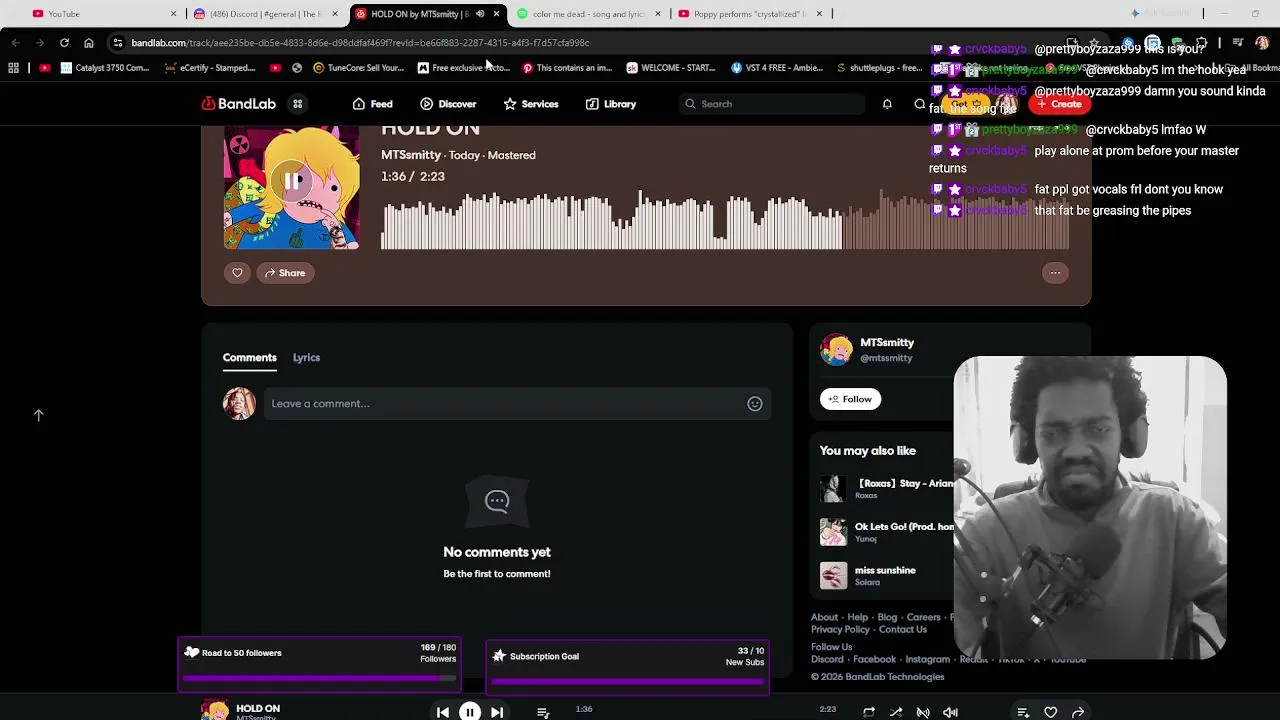Open the play queue
Viewport: 1280px width, 720px height.
[x=543, y=712]
